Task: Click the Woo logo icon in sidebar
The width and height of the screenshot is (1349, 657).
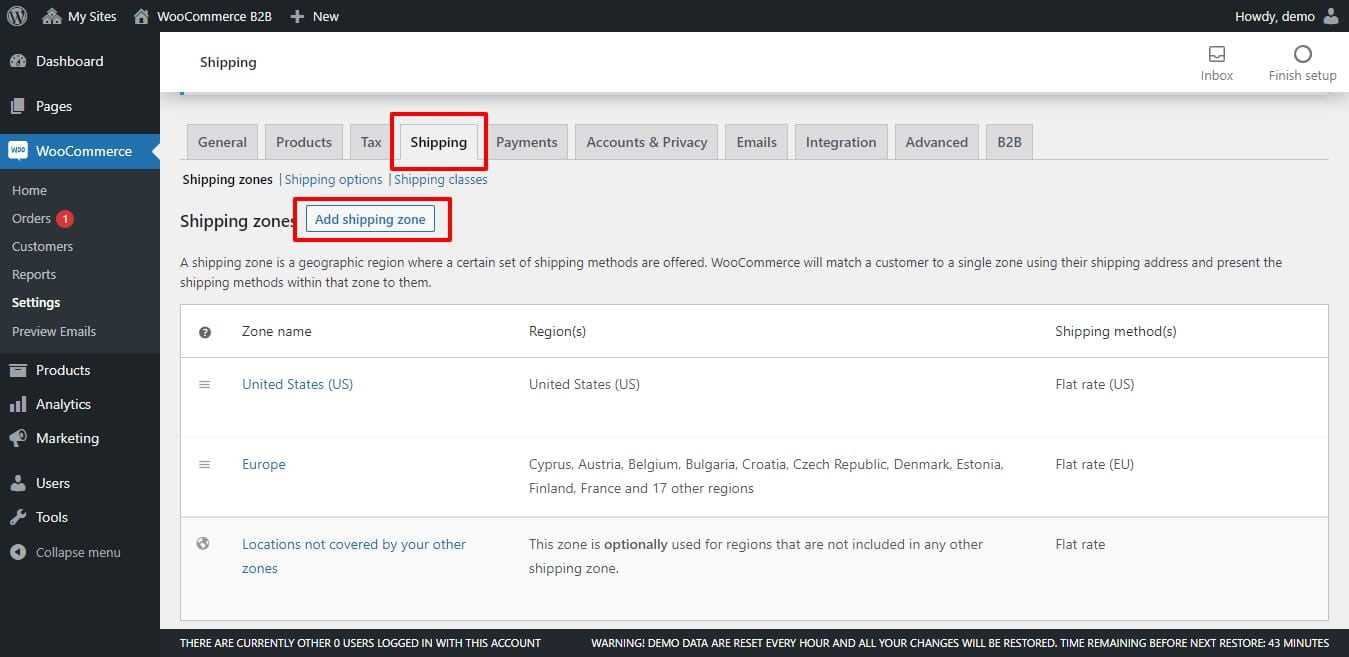Action: coord(18,151)
